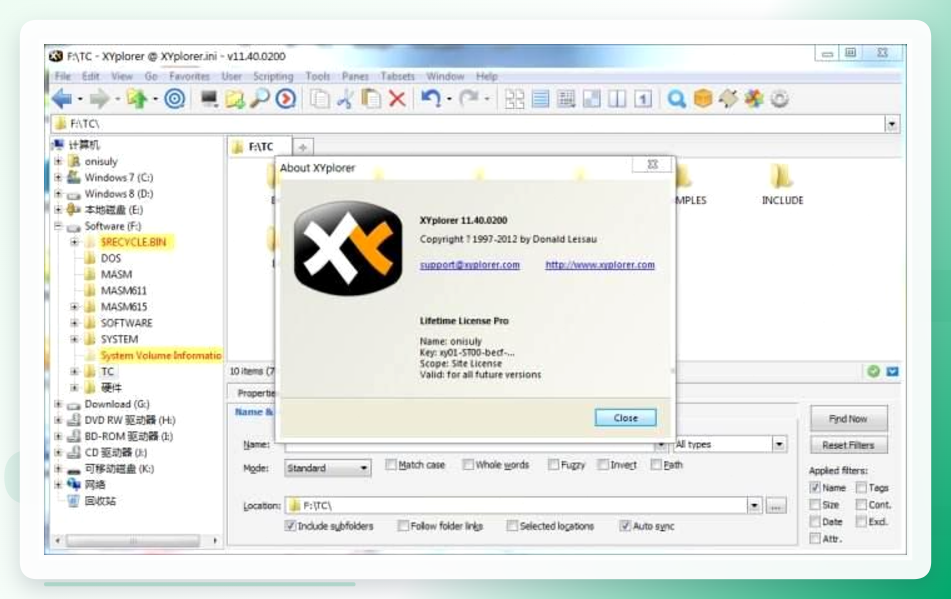Open the Favorites menu
Screen dimensions: 951x599
(x=189, y=76)
